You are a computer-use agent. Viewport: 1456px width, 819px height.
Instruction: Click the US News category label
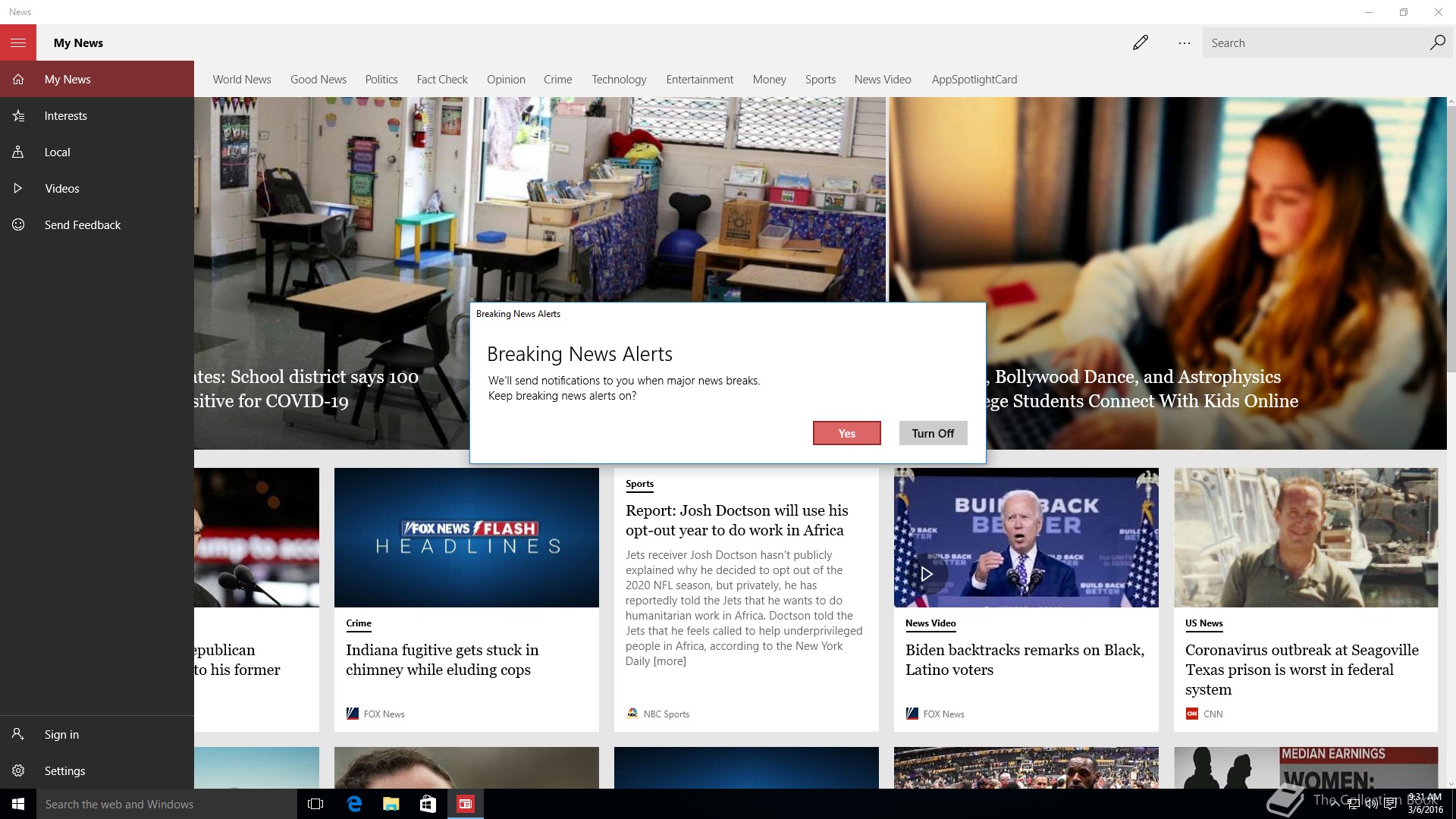point(1204,623)
